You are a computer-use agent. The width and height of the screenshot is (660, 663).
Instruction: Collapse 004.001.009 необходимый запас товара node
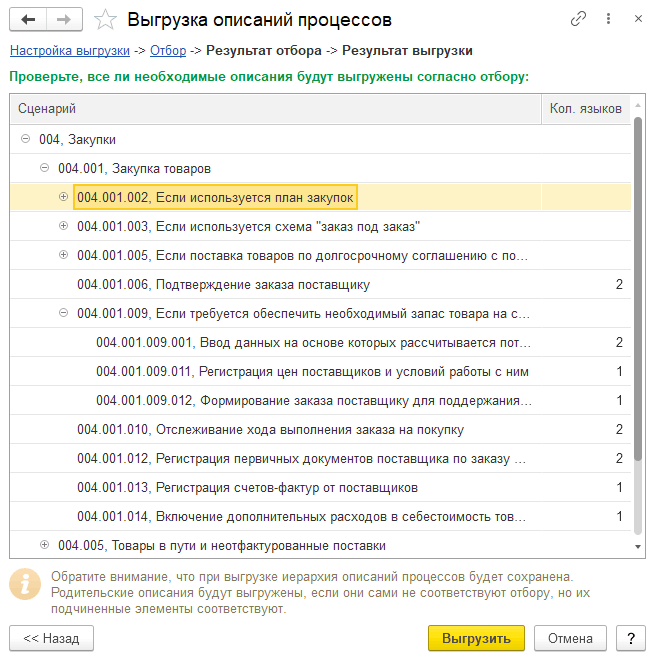63,313
